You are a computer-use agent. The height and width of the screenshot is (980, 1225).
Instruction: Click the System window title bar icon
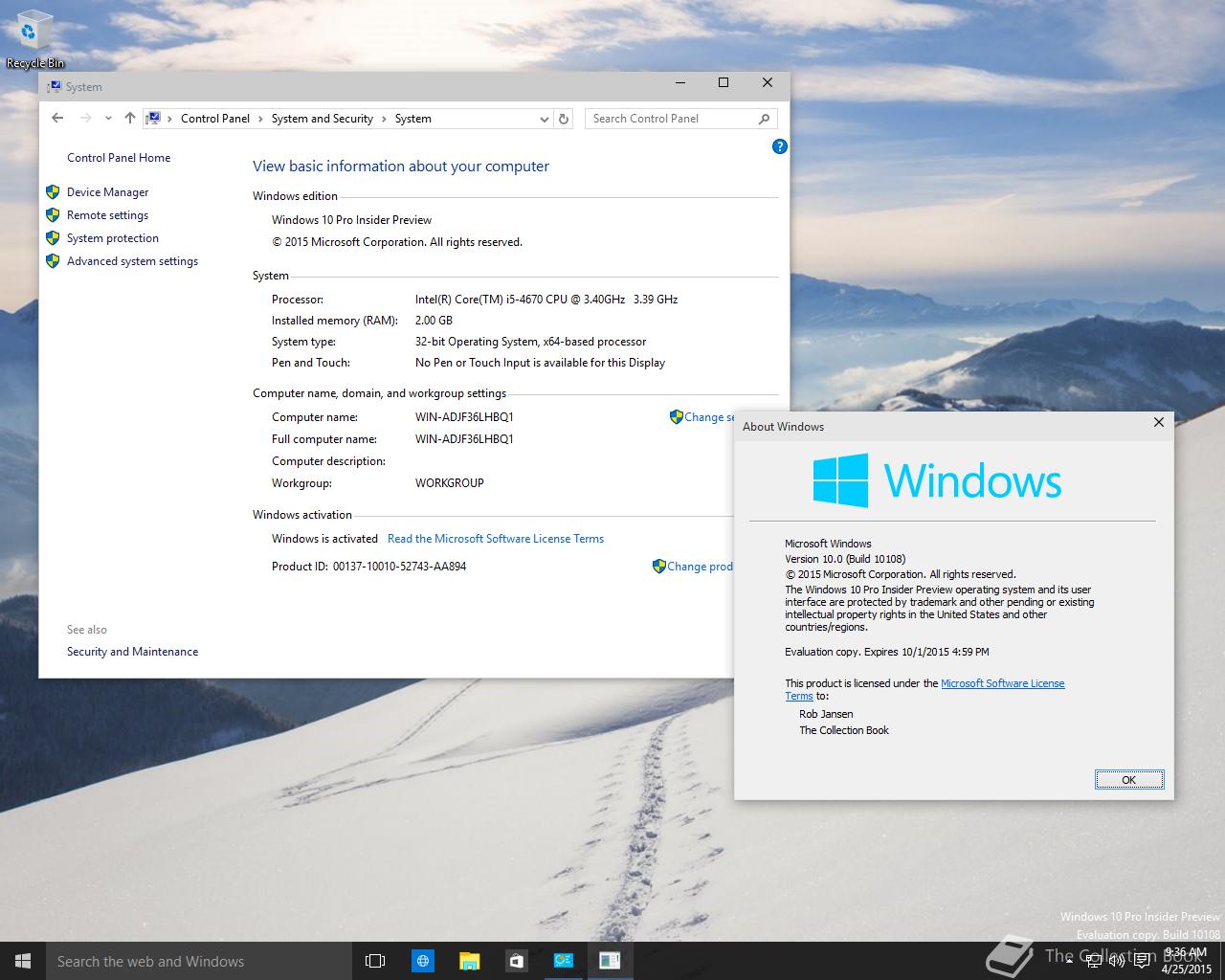coord(55,87)
